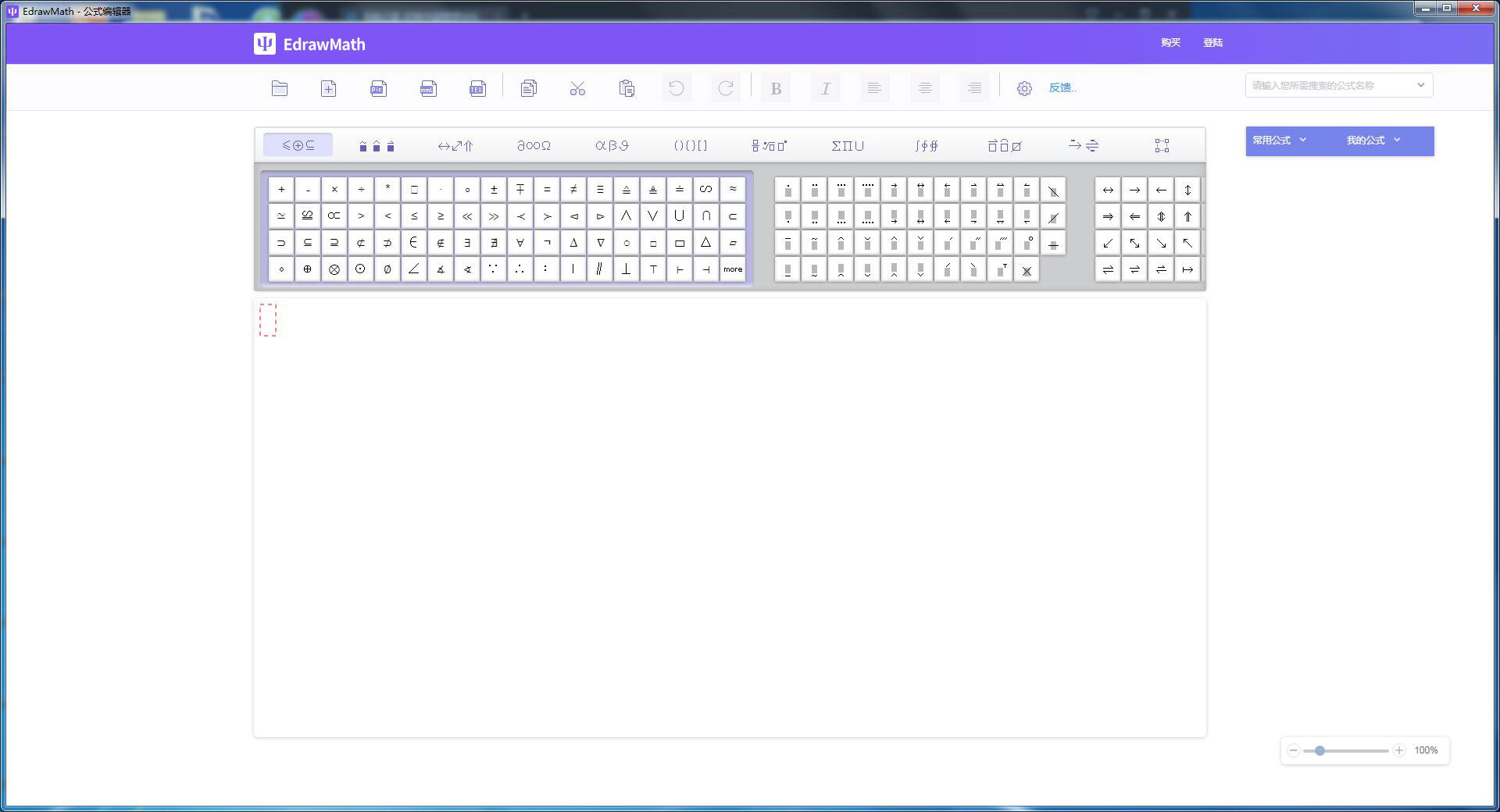The image size is (1500, 812).
Task: Click the paste clipboard icon
Action: [627, 88]
